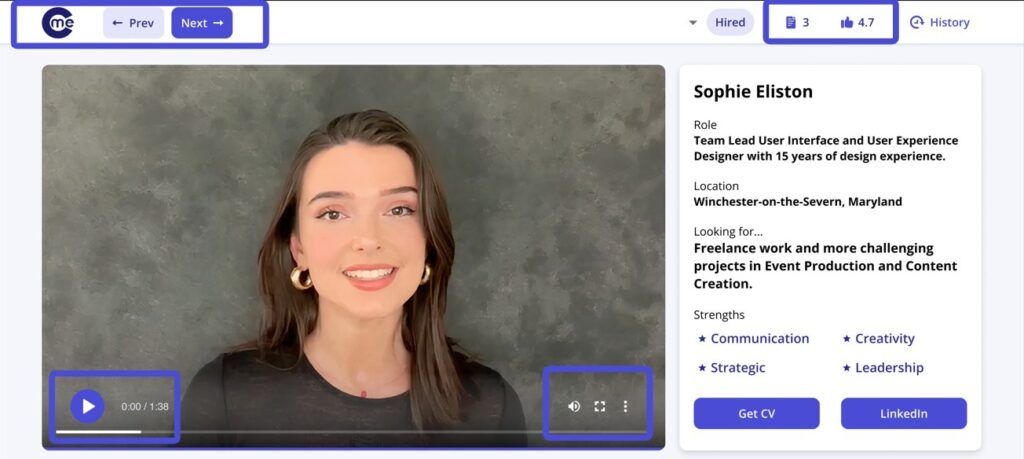Screen dimensions: 1024x459
Task: Download resume with Get CV
Action: coord(756,413)
